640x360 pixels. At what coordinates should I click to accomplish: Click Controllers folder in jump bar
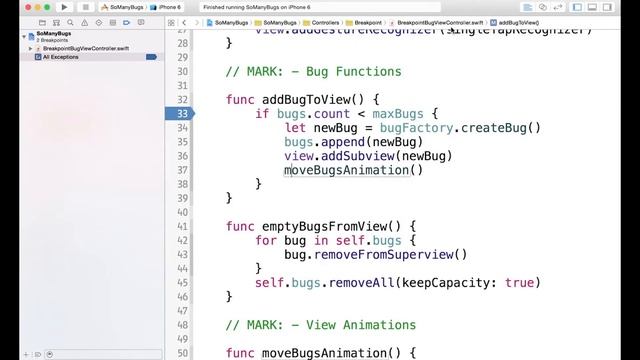tap(321, 23)
